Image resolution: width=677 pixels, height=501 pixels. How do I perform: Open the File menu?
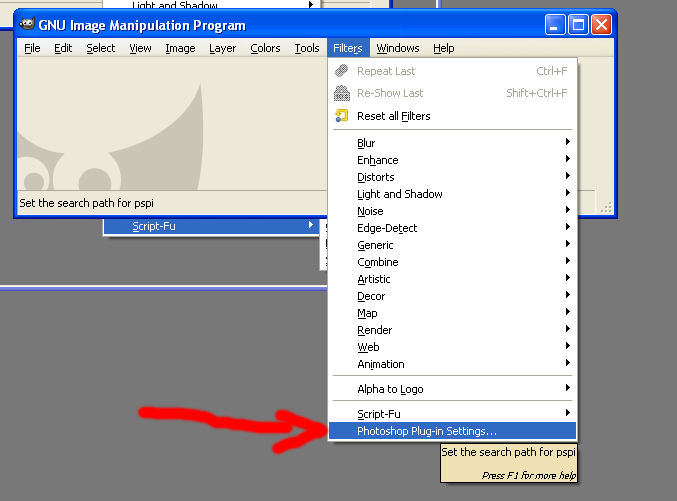click(32, 48)
